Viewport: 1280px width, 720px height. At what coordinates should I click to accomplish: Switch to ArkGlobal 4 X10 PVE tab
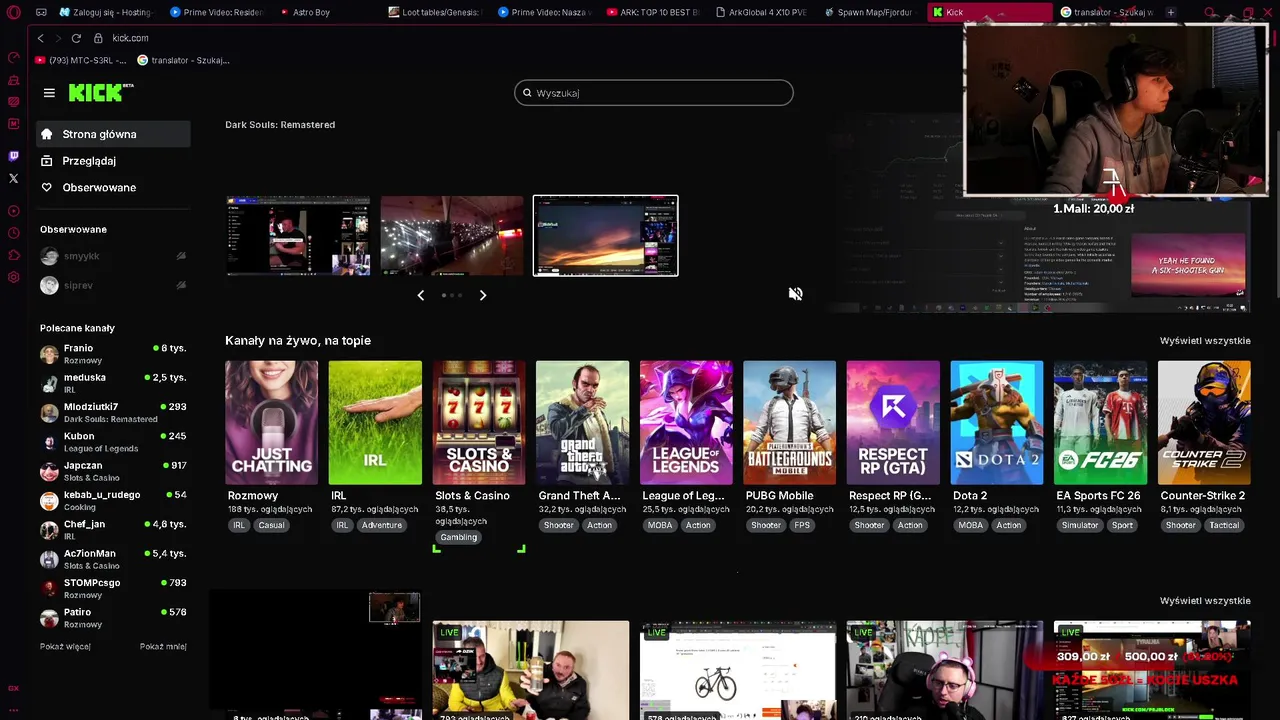click(764, 12)
